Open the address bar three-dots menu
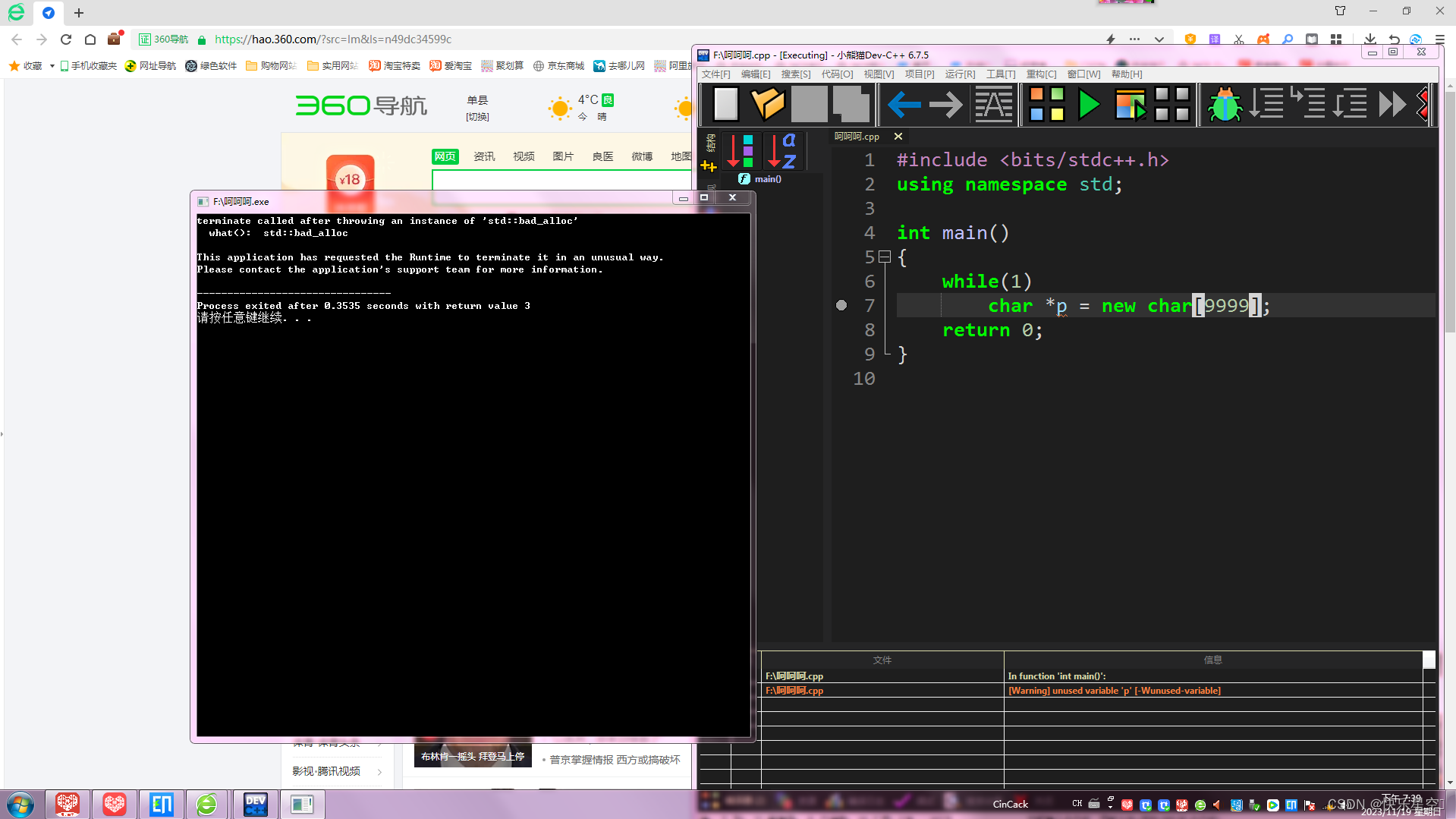1456x819 pixels. (x=1134, y=39)
